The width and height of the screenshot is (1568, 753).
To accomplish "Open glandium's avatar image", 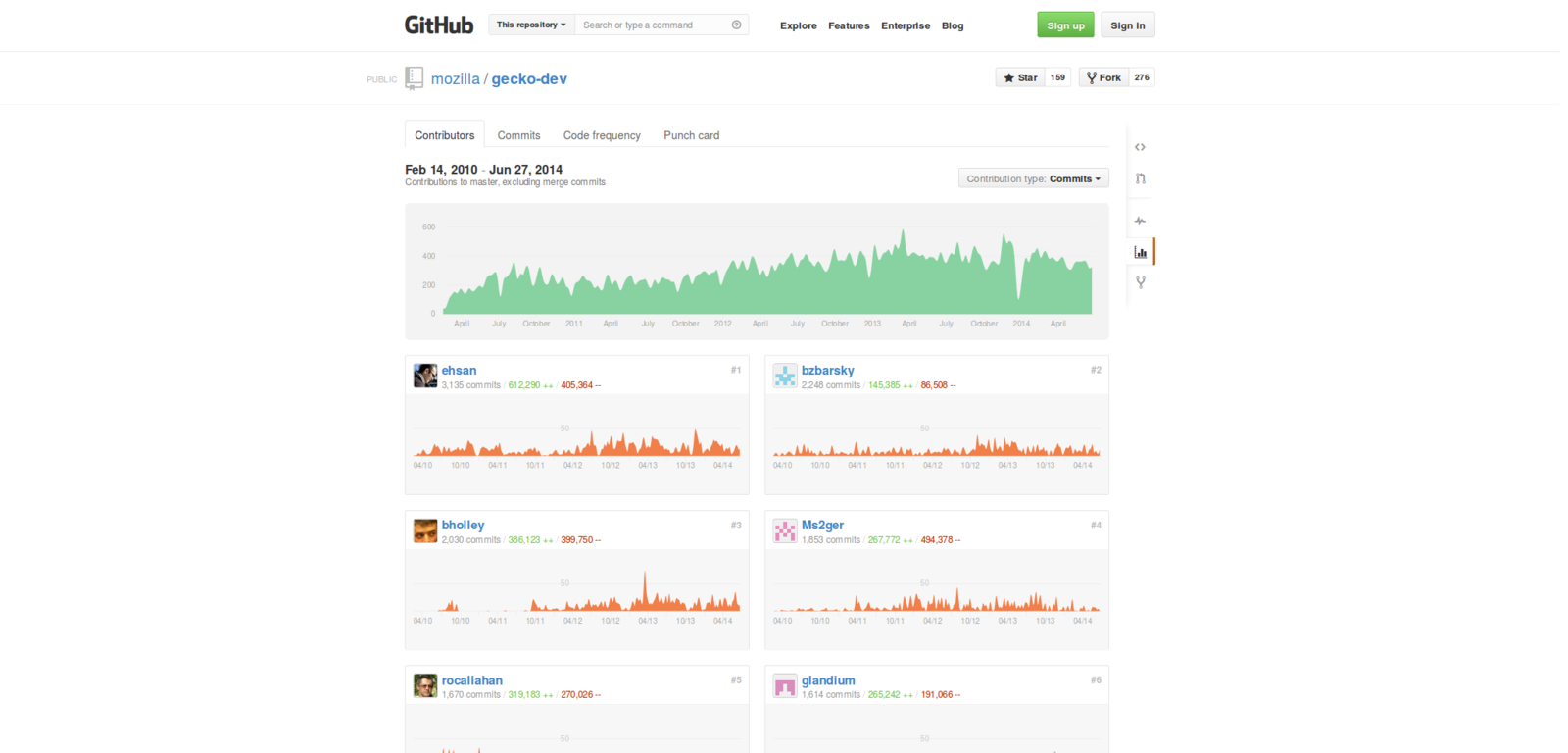I will click(785, 685).
